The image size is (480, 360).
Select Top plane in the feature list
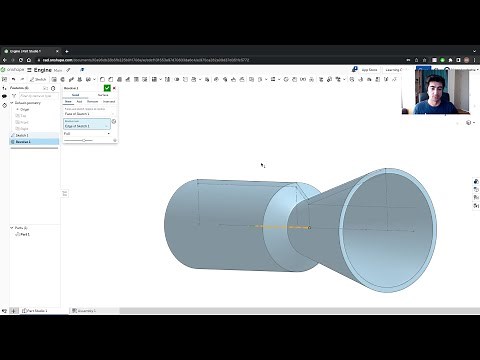pyautogui.click(x=23, y=116)
